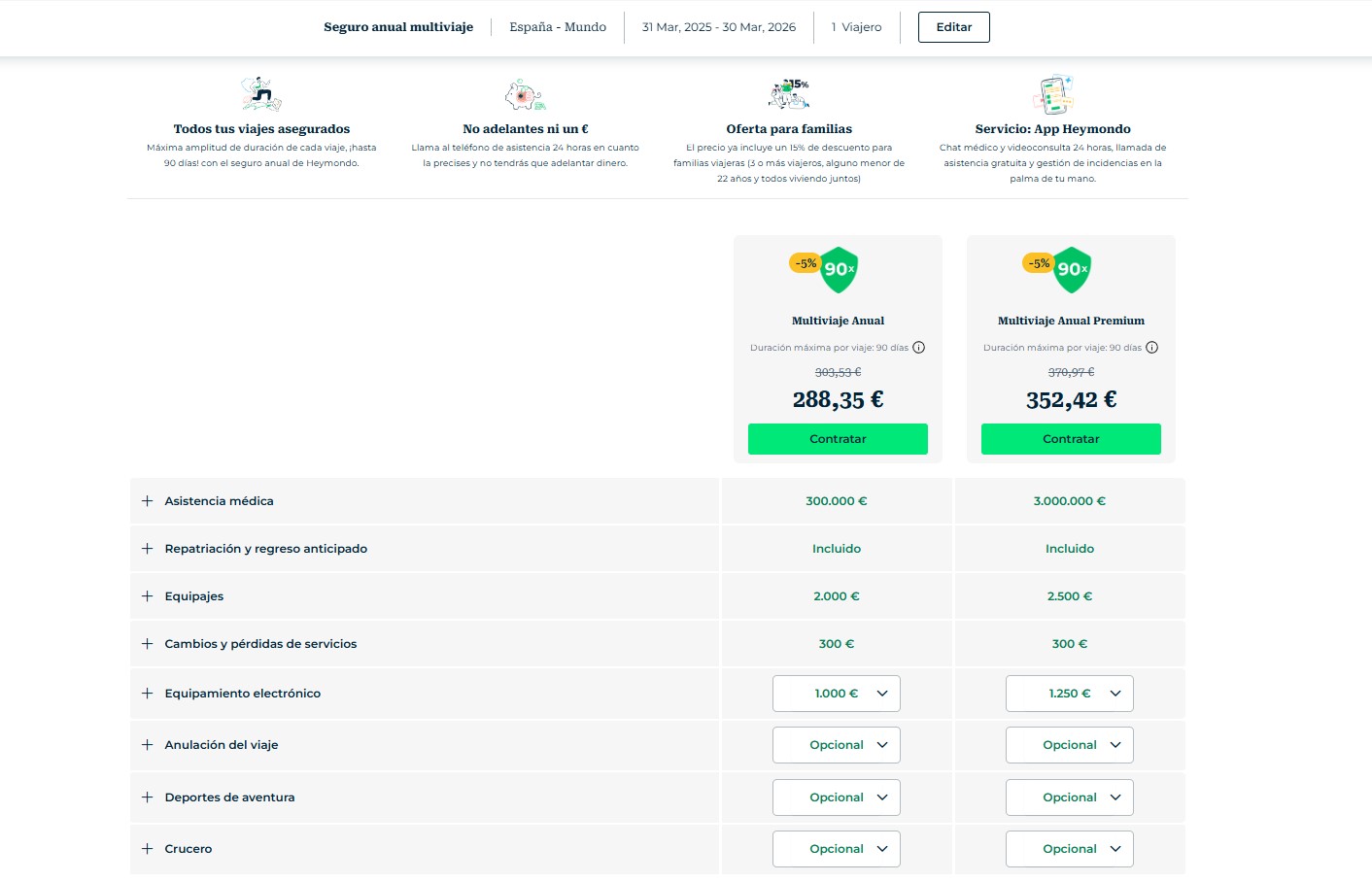Screen dimensions: 1372x882
Task: Open Anulación del viaje dropdown for Multiviaje Anual
Action: [x=837, y=745]
